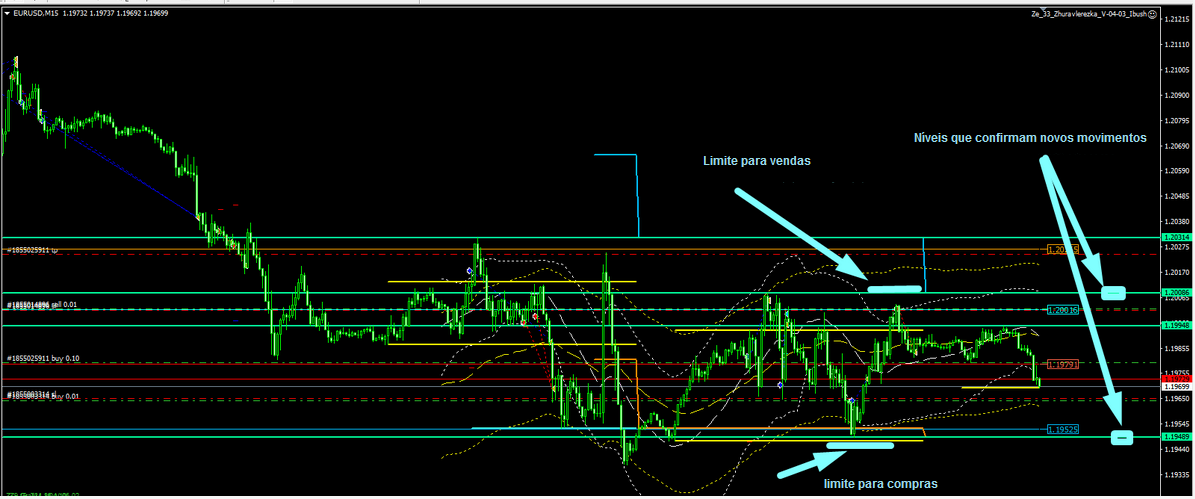
Task: Select the 'Limite para vendas' text label
Action: coord(755,160)
